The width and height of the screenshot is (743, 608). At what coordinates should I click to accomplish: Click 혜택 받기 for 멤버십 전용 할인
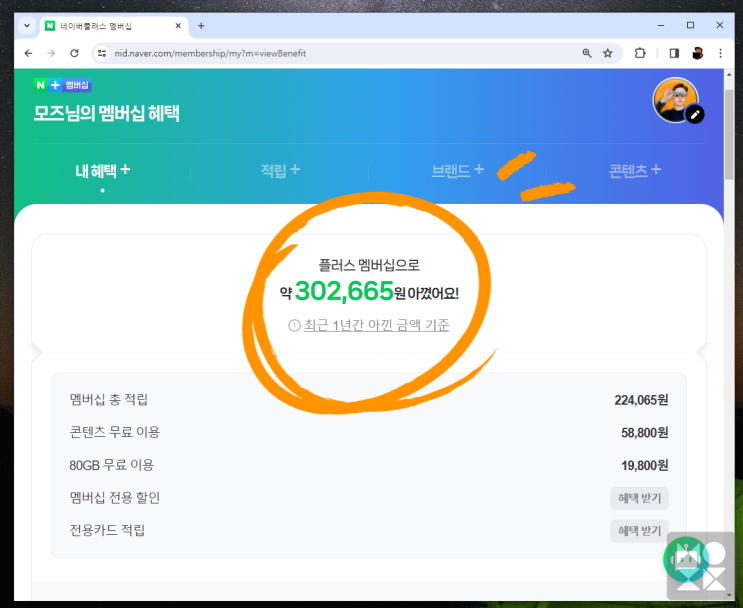point(639,498)
